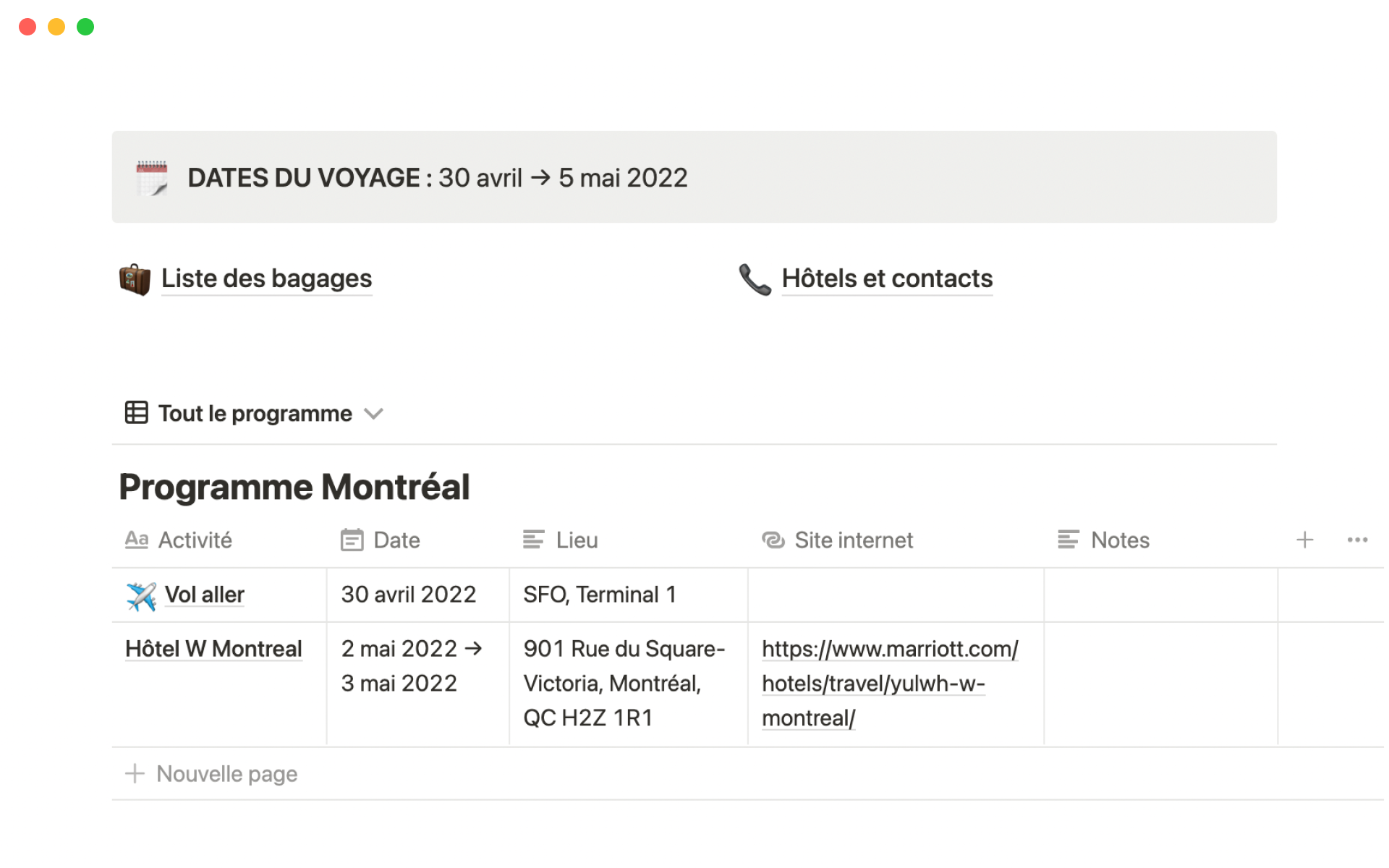Screen dimensions: 1389x868
Task: Open the Hôtels et contacts page link
Action: point(887,279)
